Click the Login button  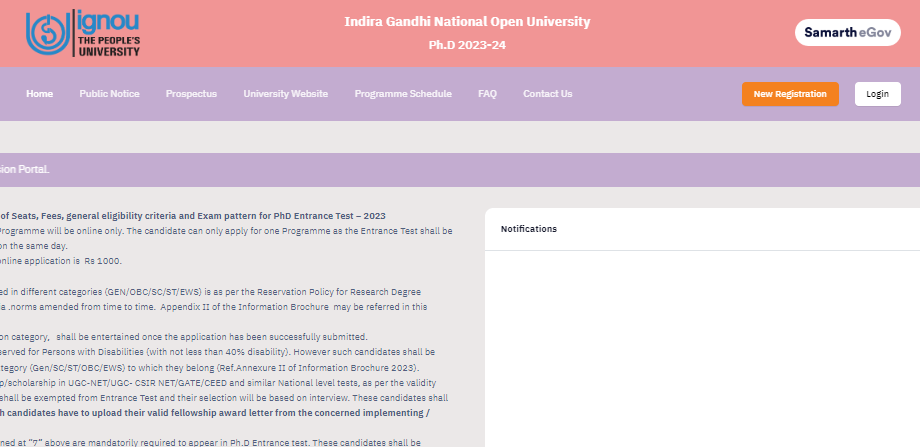coord(877,94)
